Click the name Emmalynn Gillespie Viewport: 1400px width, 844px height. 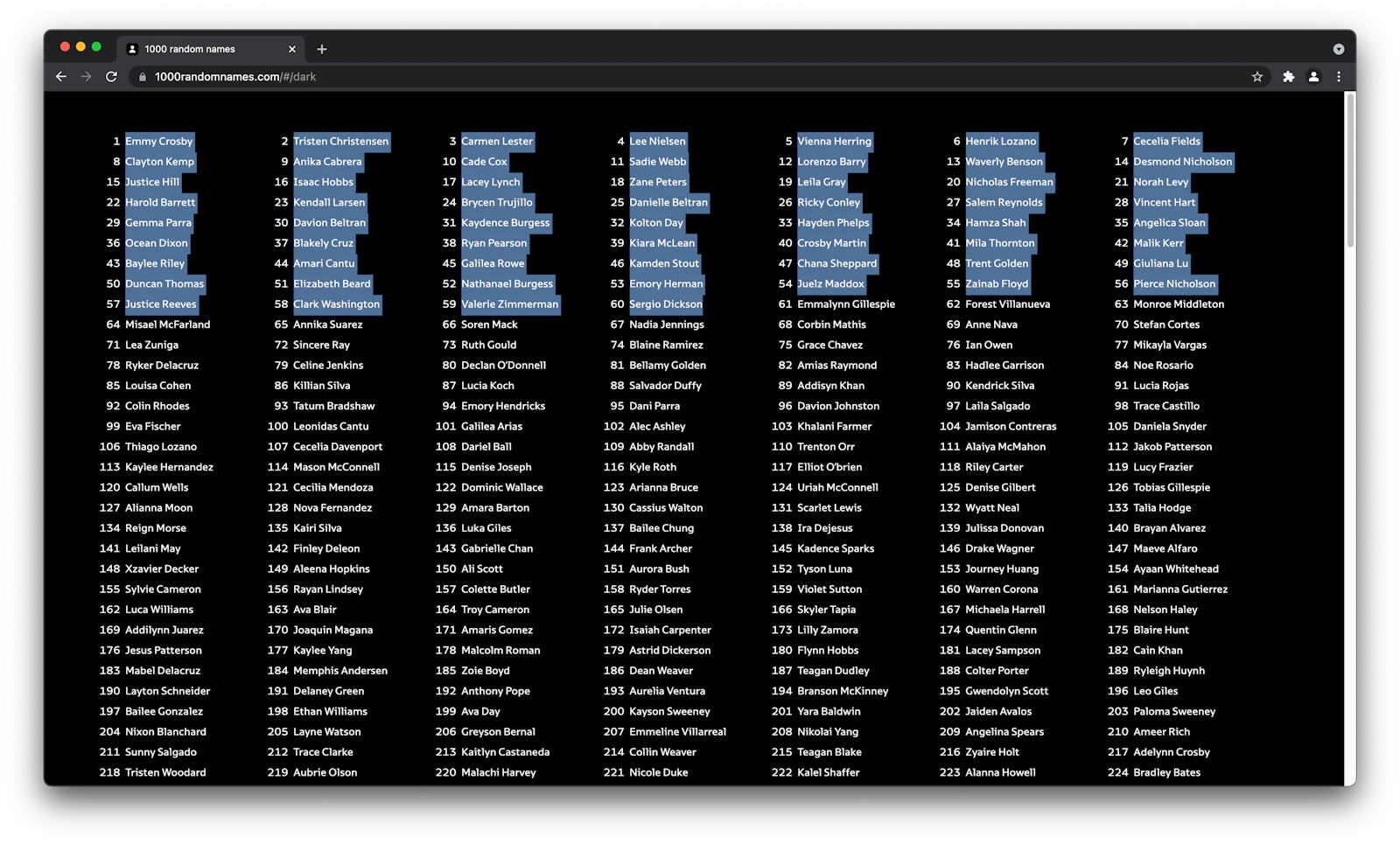coord(846,304)
